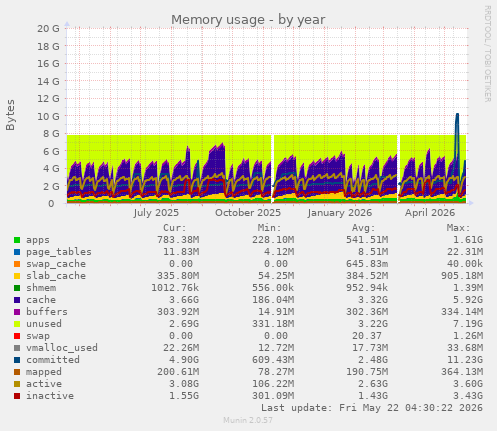The image size is (497, 431).
Task: Click the purple cache legend swatch
Action: tap(17, 300)
